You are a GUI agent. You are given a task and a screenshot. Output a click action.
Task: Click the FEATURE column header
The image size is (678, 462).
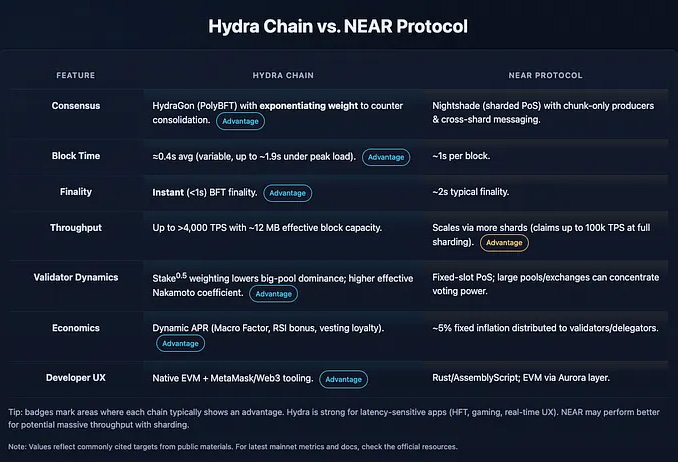[x=76, y=76]
